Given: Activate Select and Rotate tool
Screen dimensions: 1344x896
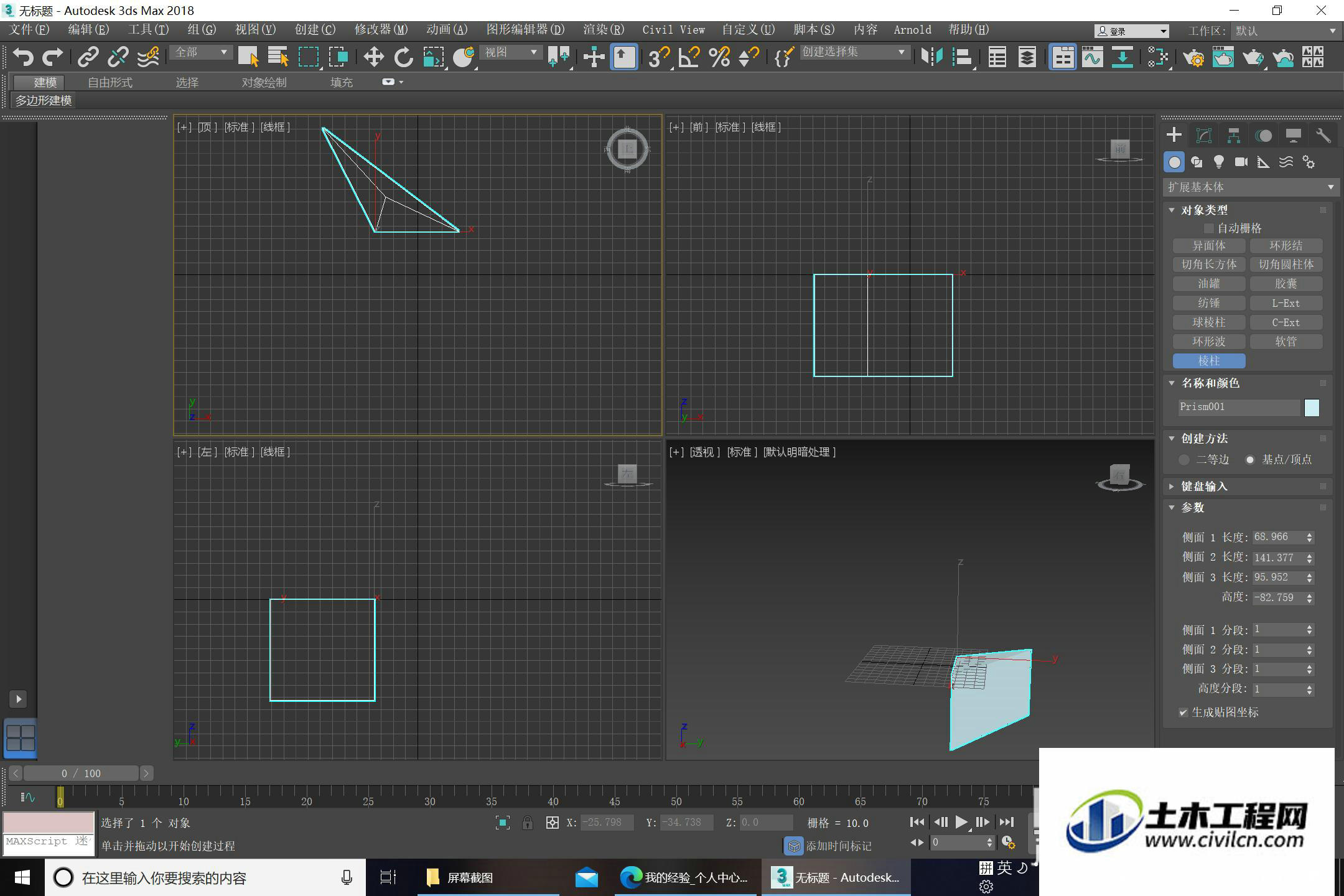Looking at the screenshot, I should coord(403,57).
